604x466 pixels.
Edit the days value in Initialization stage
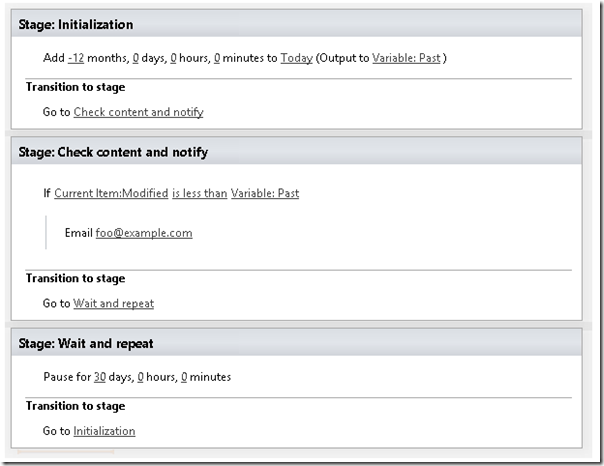(136, 58)
